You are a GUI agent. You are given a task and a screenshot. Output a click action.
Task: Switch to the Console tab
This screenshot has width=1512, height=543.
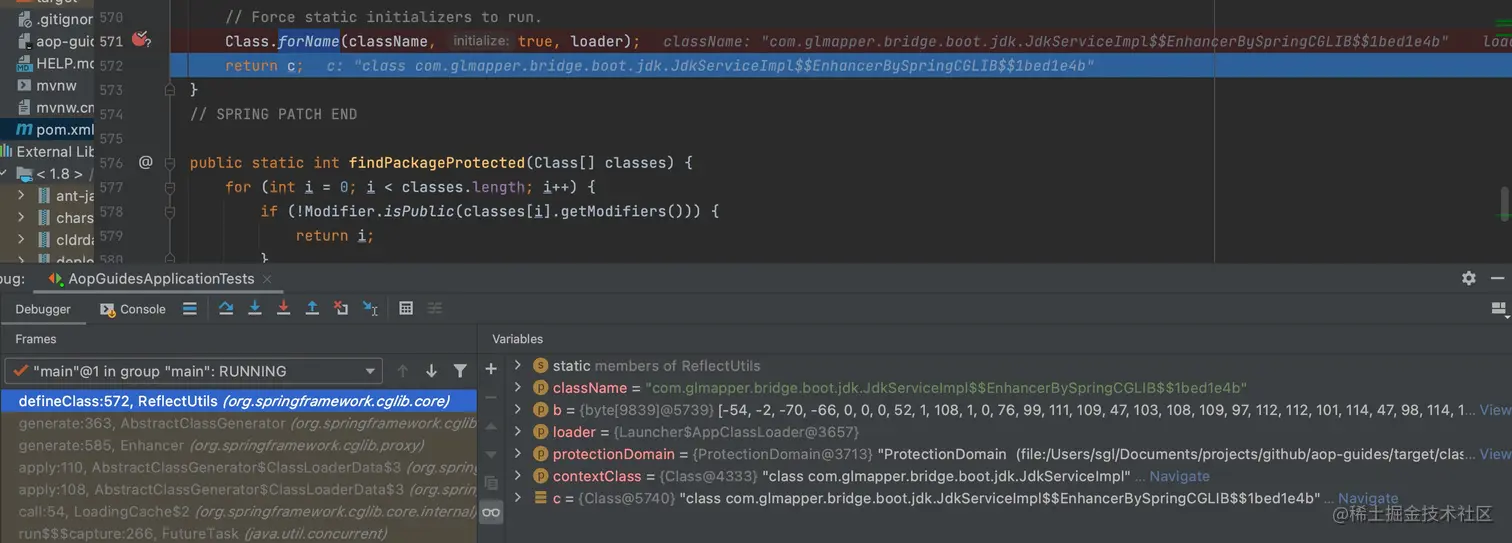tap(133, 309)
